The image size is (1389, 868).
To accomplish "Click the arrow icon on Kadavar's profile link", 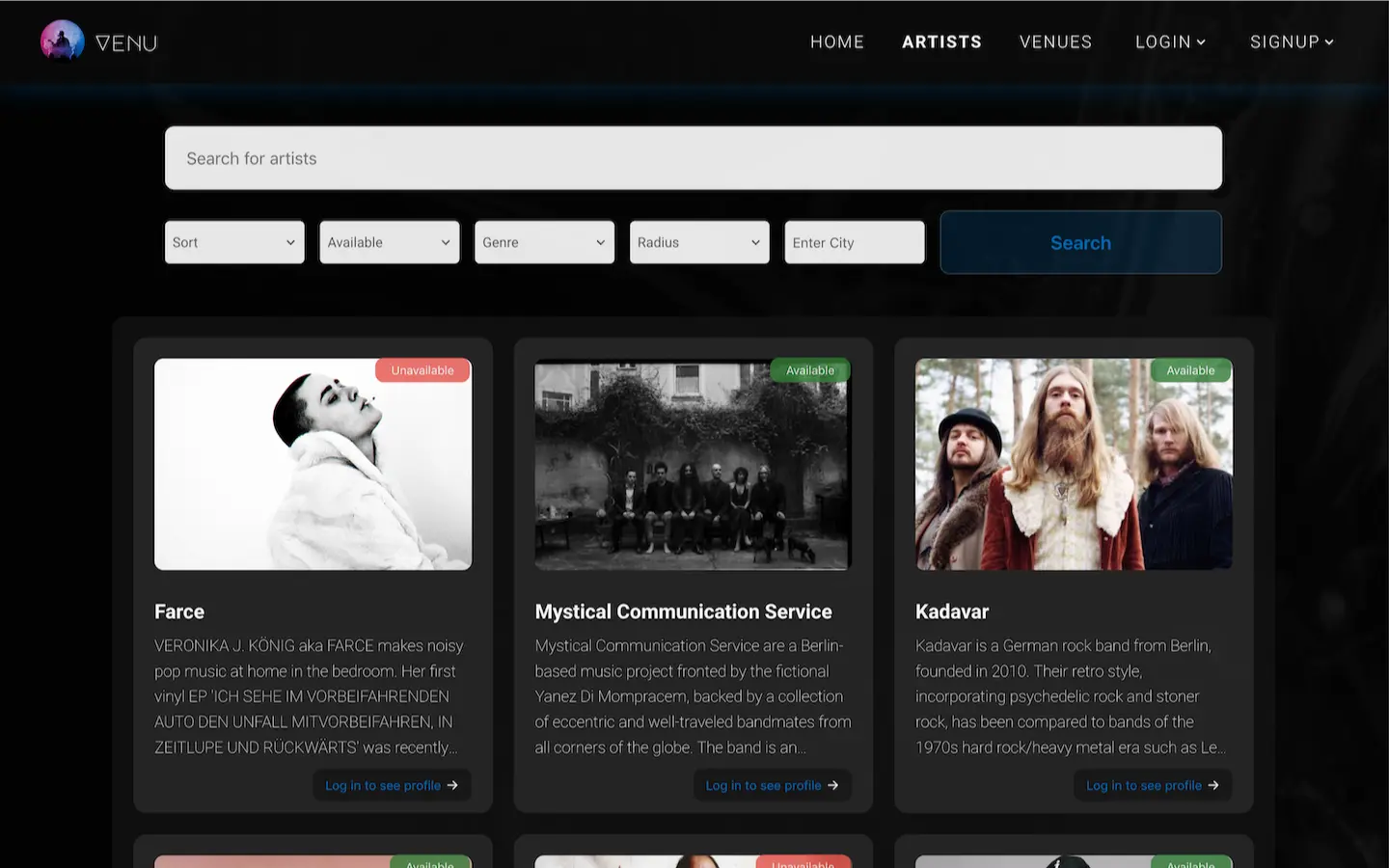I will [x=1213, y=786].
